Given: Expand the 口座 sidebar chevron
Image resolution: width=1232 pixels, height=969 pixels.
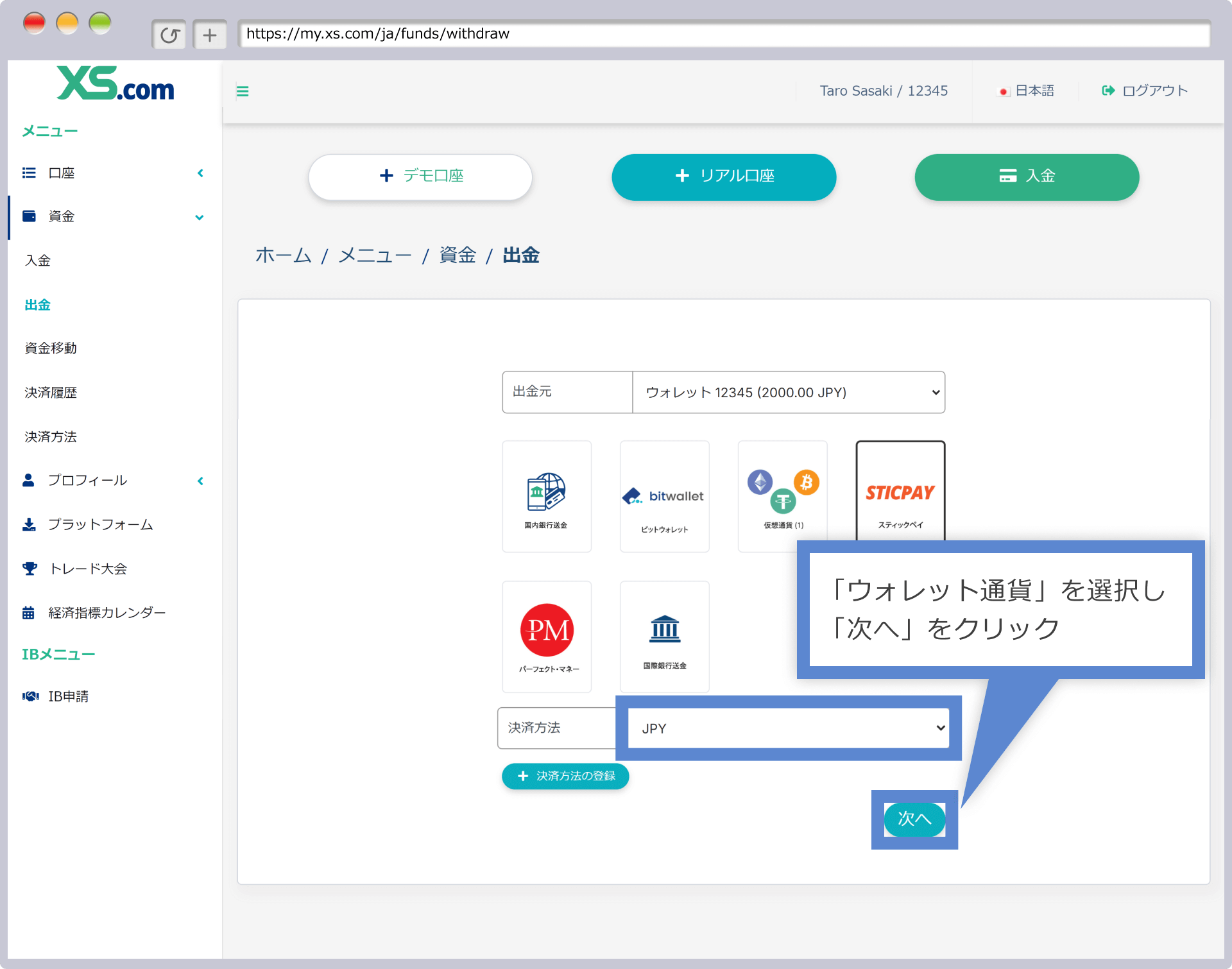Looking at the screenshot, I should (200, 173).
